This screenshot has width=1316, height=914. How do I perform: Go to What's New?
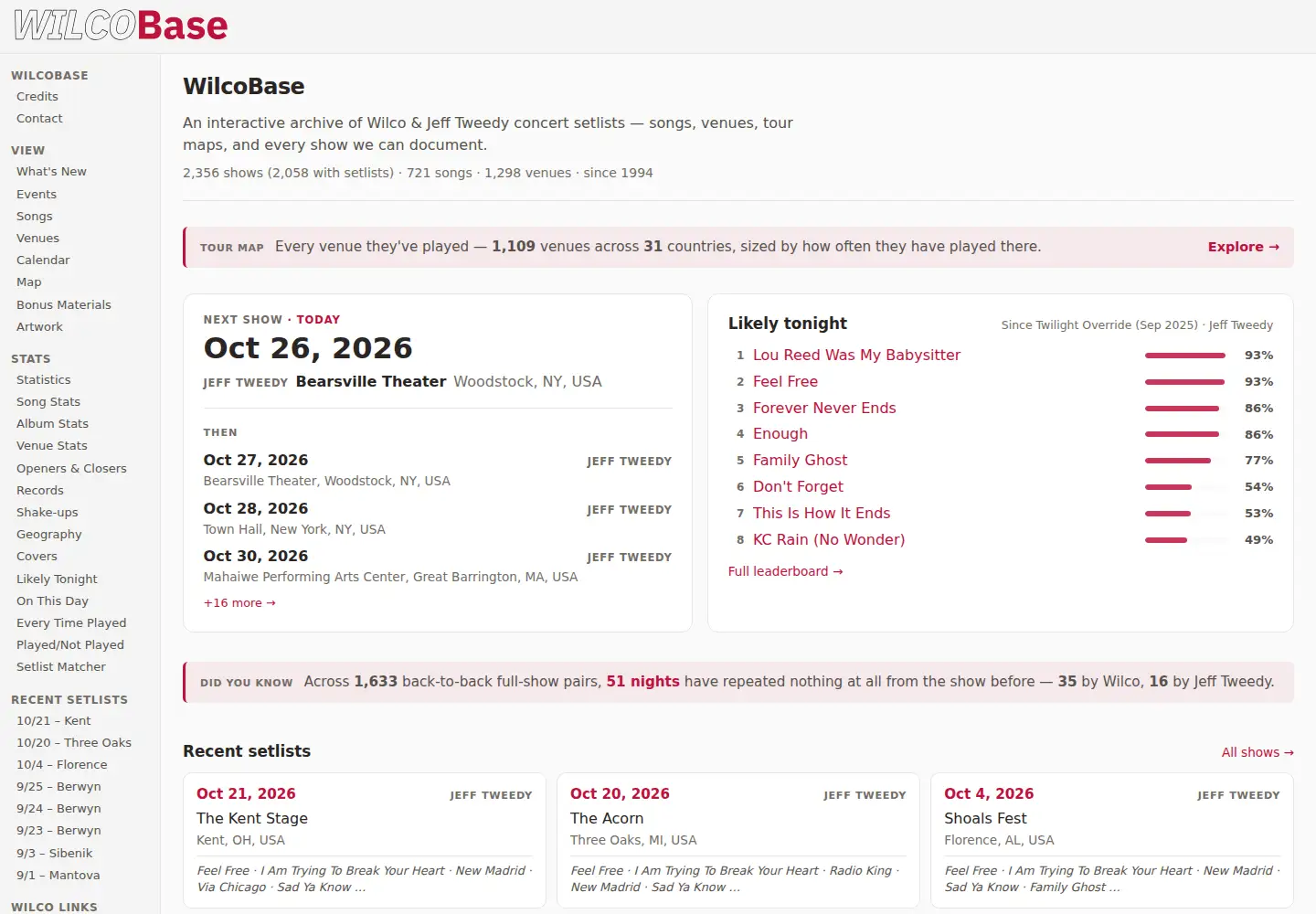(x=51, y=172)
